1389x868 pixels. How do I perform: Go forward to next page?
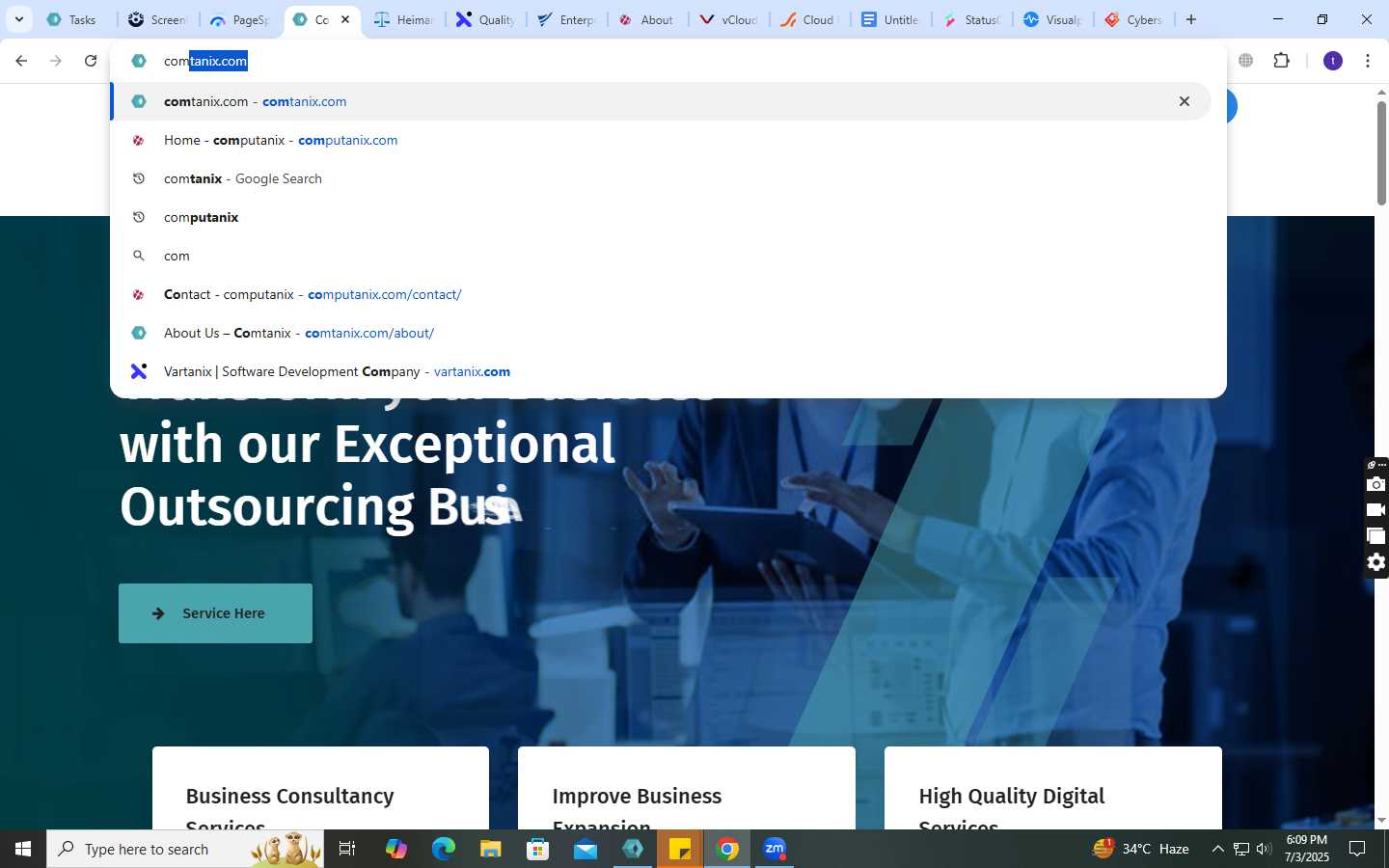[x=56, y=61]
